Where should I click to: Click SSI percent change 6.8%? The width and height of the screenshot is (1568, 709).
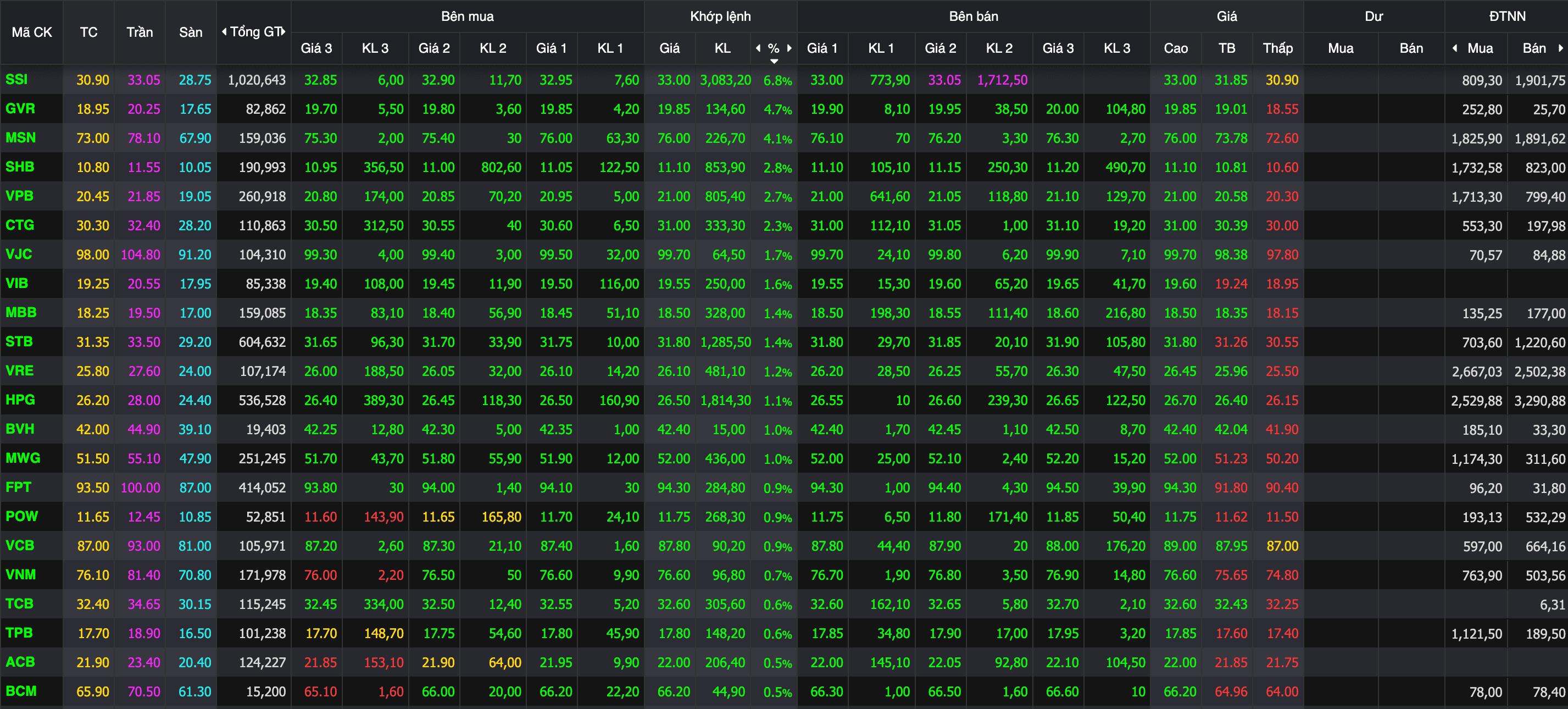(x=777, y=80)
